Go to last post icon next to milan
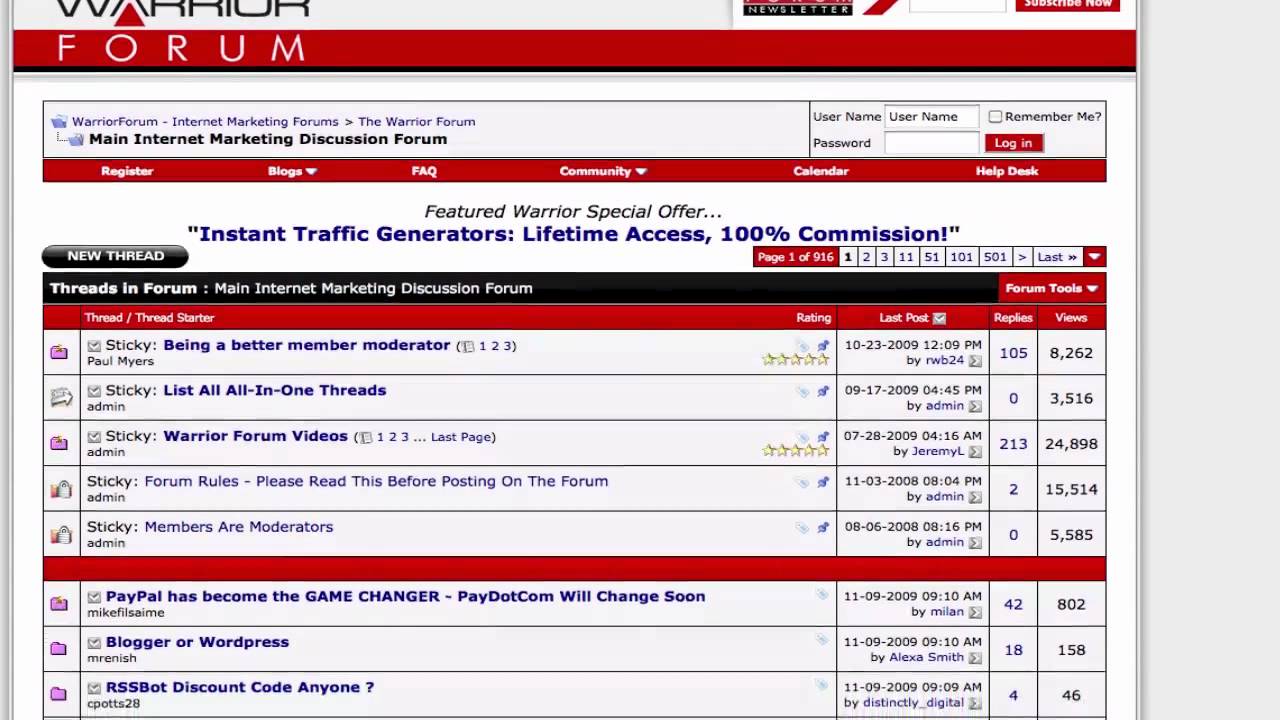This screenshot has height=720, width=1280. [975, 612]
